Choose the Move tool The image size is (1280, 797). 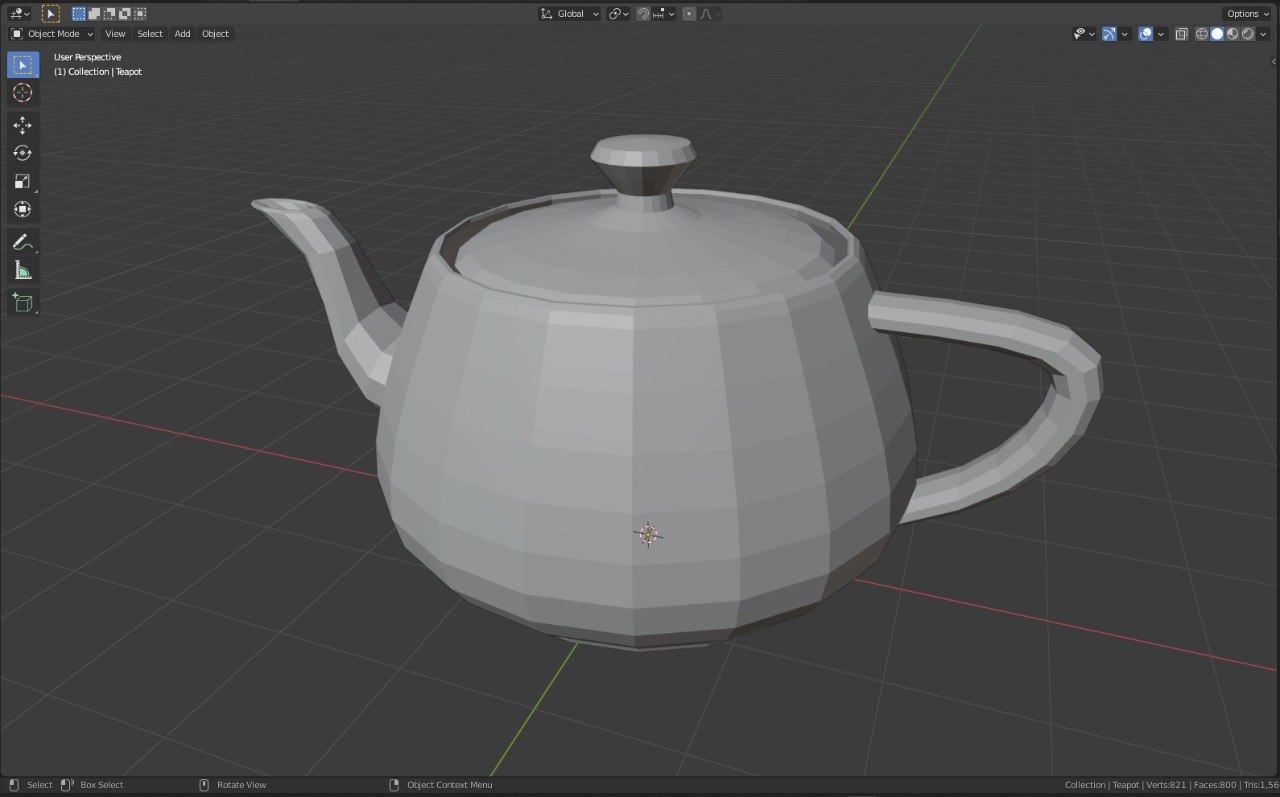23,125
